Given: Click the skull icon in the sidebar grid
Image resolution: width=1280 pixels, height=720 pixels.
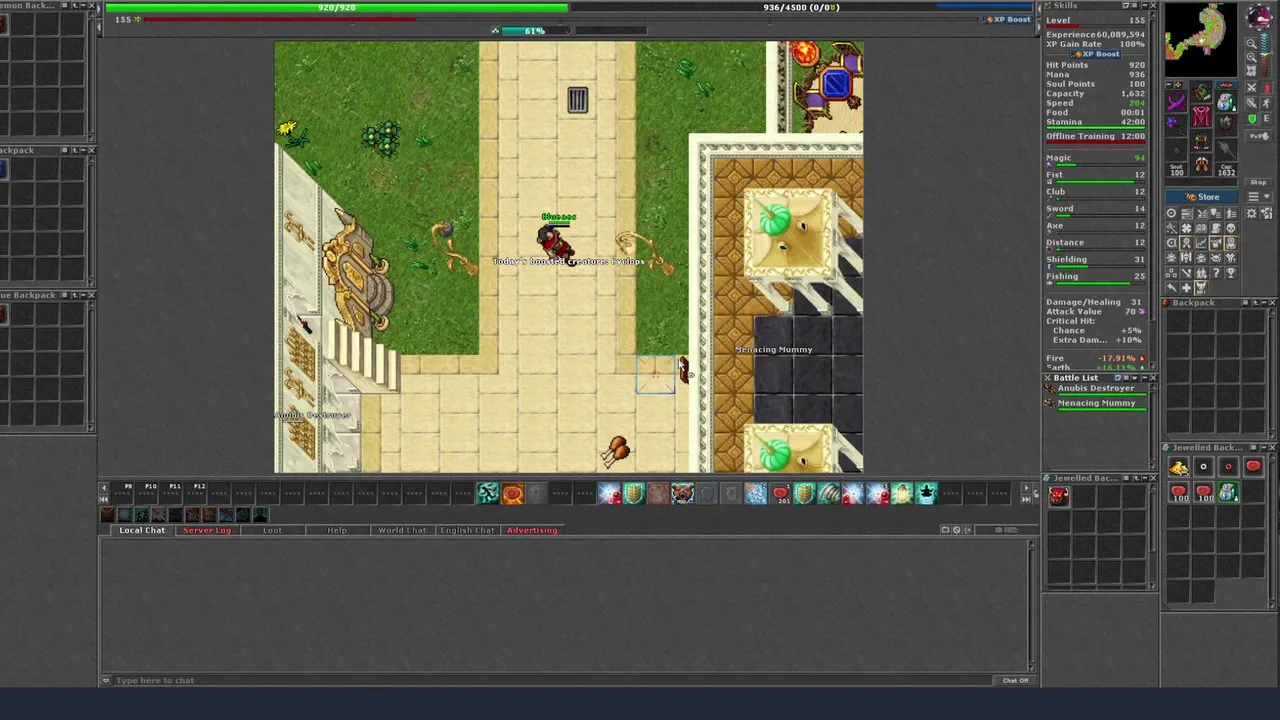Looking at the screenshot, I should point(1232,228).
